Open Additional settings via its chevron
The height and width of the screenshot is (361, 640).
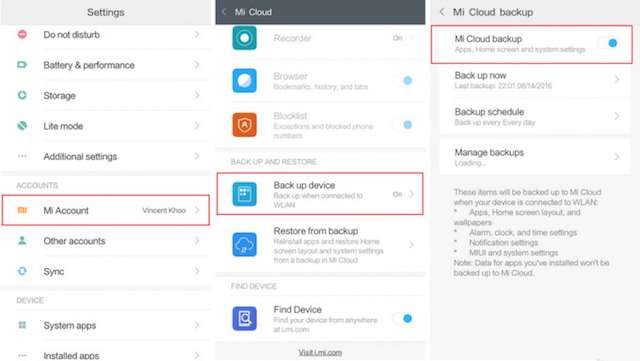(x=197, y=156)
